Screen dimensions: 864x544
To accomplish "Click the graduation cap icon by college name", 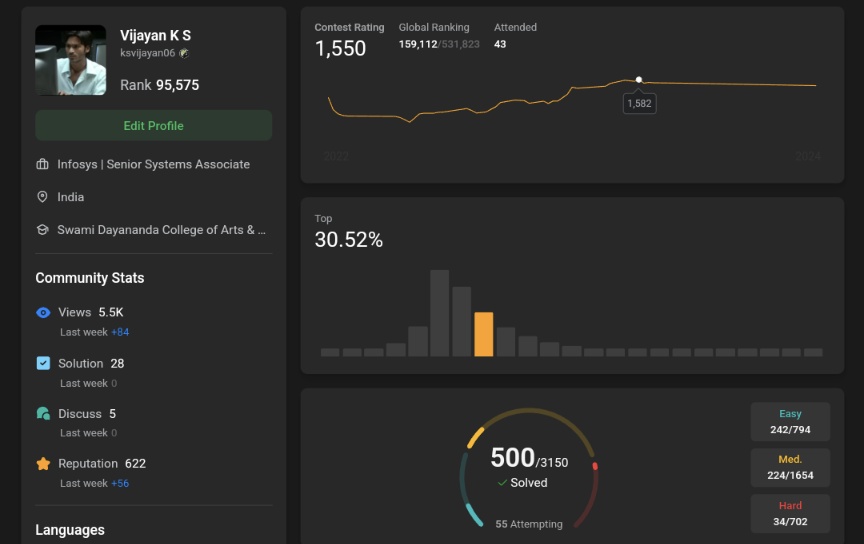I will pos(42,230).
